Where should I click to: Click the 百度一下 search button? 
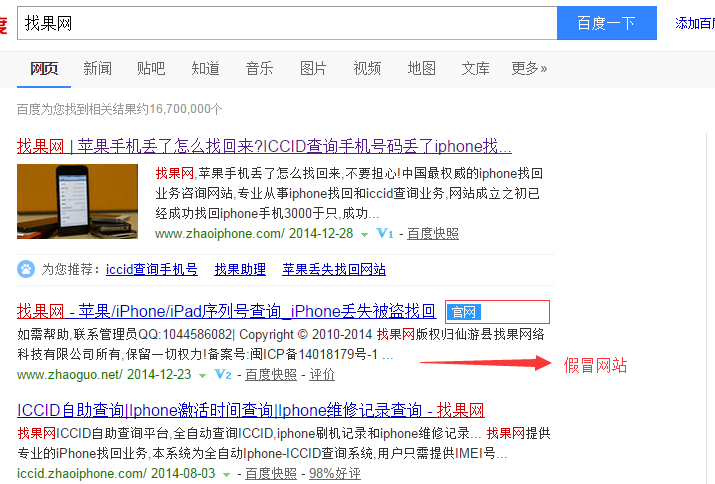click(x=606, y=23)
